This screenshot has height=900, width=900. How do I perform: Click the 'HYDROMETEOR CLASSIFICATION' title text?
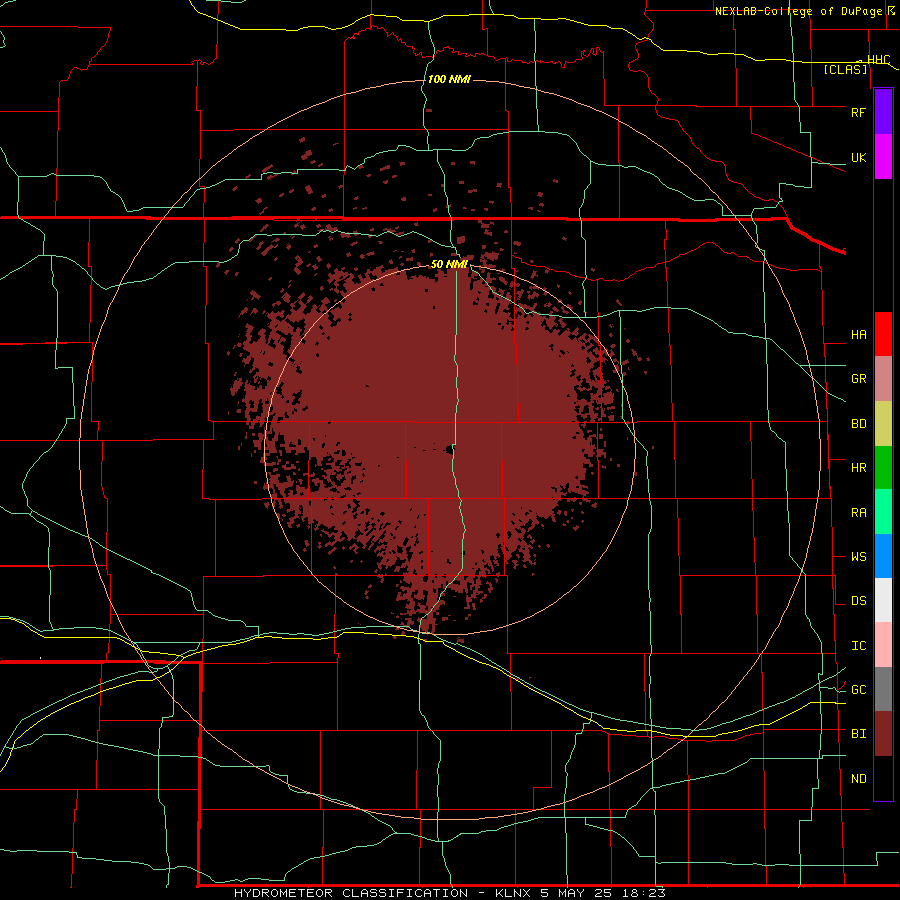click(x=351, y=893)
